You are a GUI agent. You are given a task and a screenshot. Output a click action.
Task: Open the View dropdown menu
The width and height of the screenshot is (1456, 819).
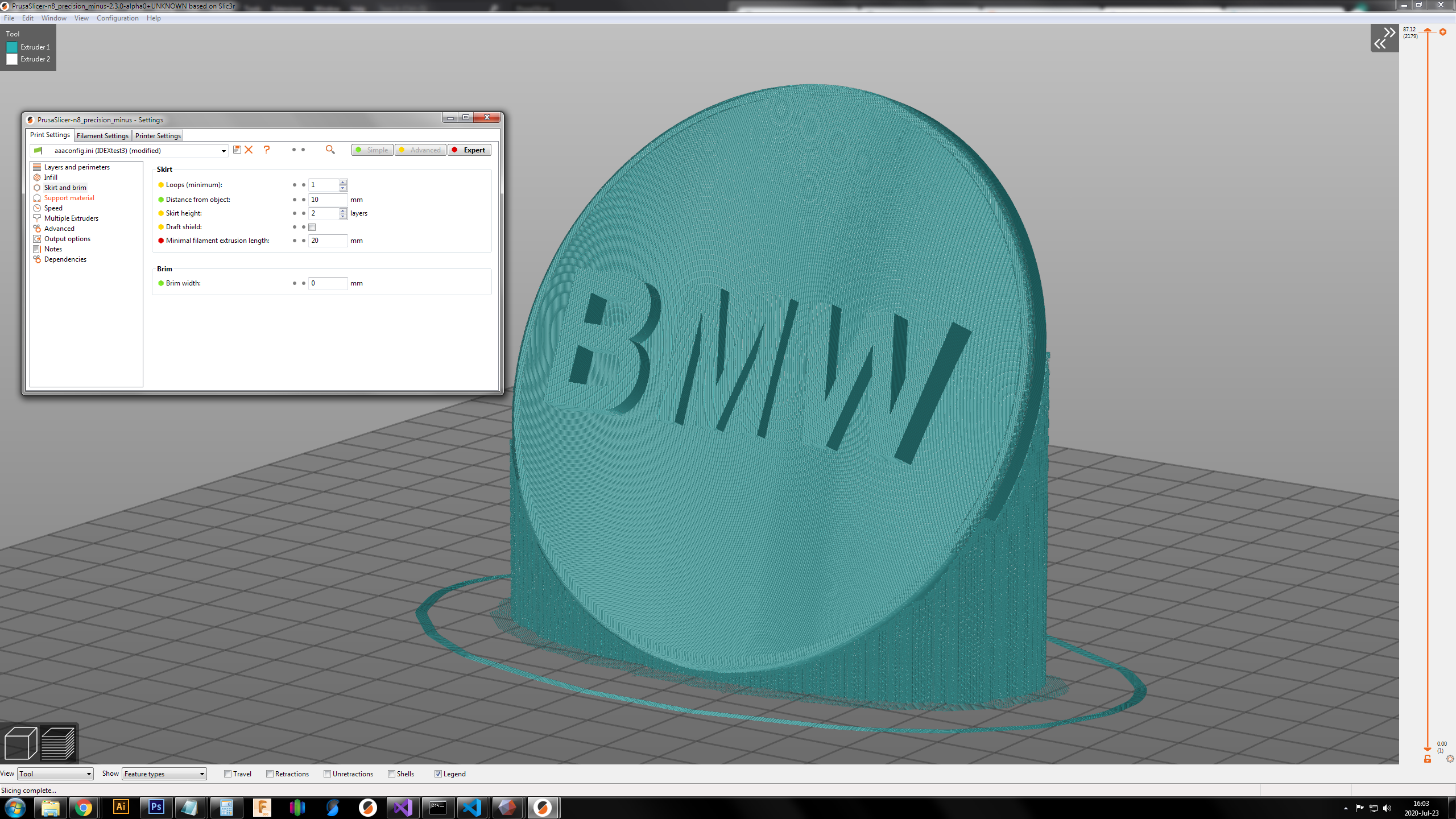[x=82, y=18]
